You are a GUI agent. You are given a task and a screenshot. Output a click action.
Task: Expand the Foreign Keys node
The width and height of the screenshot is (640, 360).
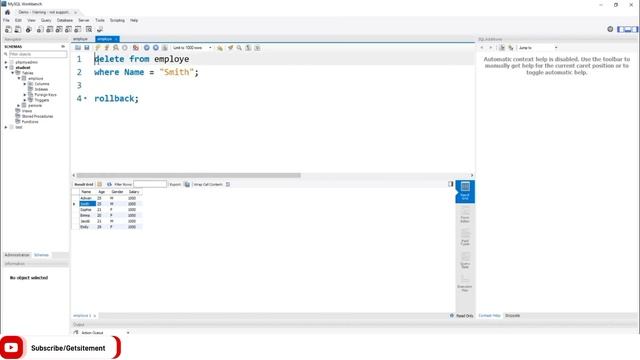coord(25,95)
